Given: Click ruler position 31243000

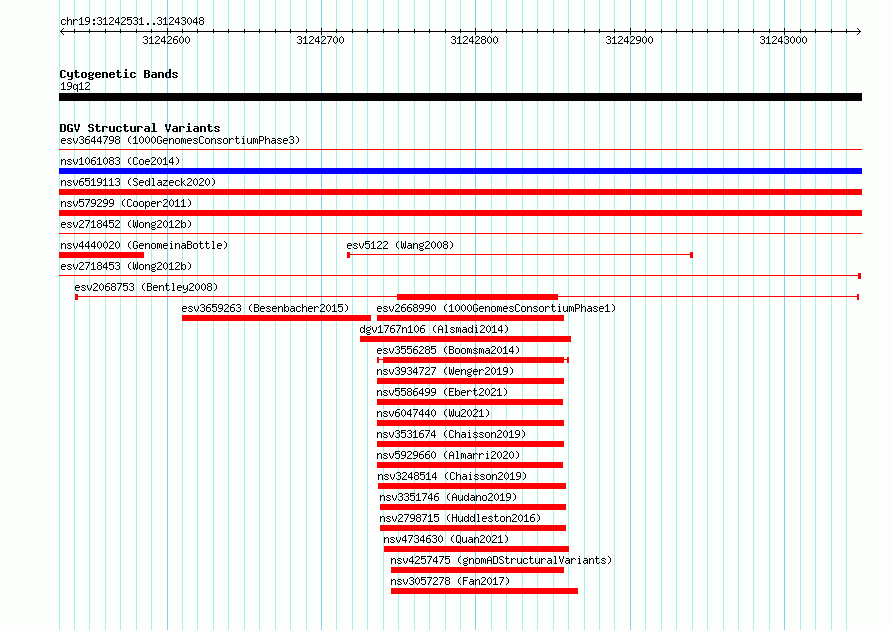Looking at the screenshot, I should point(783,40).
